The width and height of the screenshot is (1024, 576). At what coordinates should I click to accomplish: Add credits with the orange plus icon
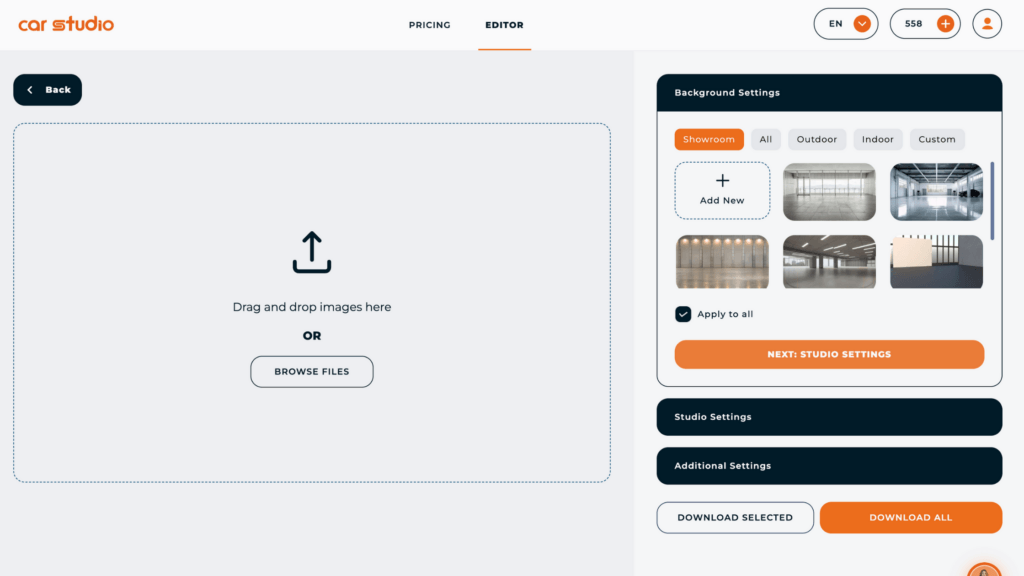pos(945,24)
